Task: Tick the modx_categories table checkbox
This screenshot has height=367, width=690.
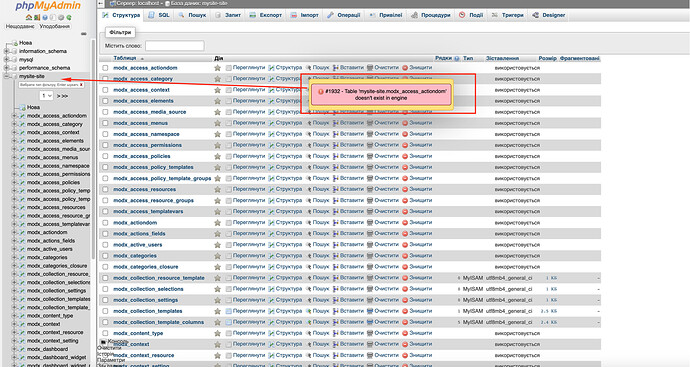Action: point(105,256)
